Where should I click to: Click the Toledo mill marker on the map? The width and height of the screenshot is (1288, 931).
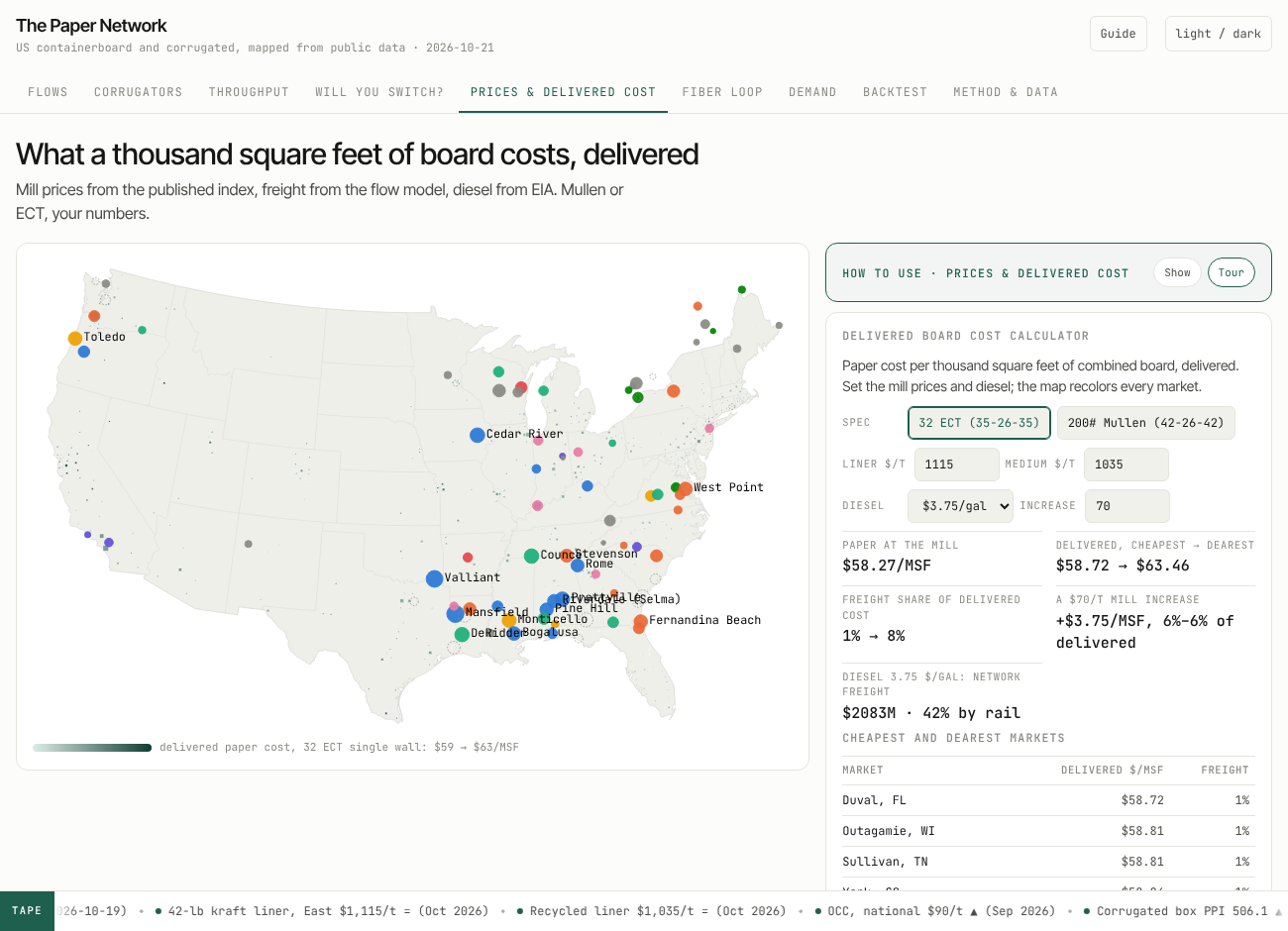pyautogui.click(x=74, y=339)
